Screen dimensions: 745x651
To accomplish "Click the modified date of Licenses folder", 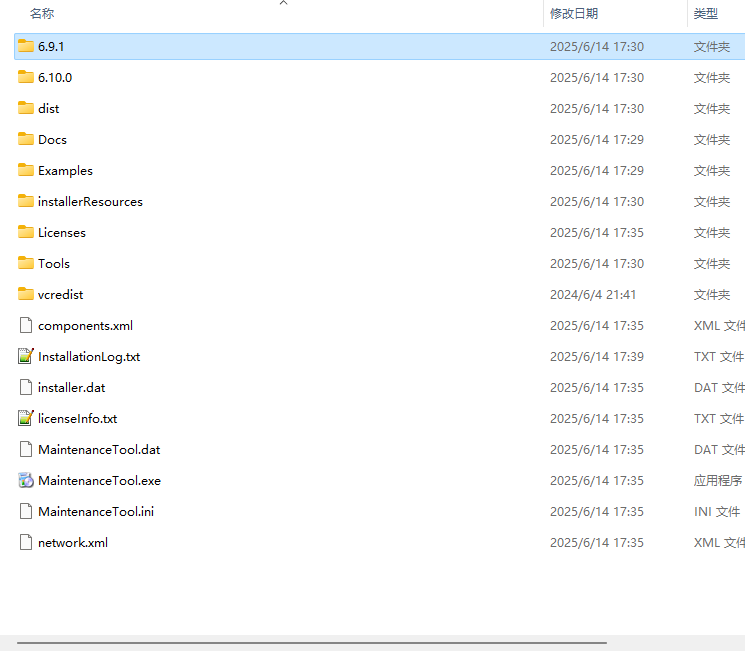I will pyautogui.click(x=597, y=232).
